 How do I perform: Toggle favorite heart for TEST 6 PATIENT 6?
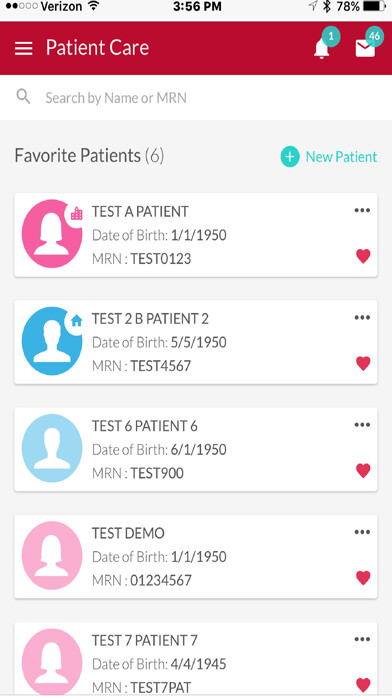click(363, 471)
